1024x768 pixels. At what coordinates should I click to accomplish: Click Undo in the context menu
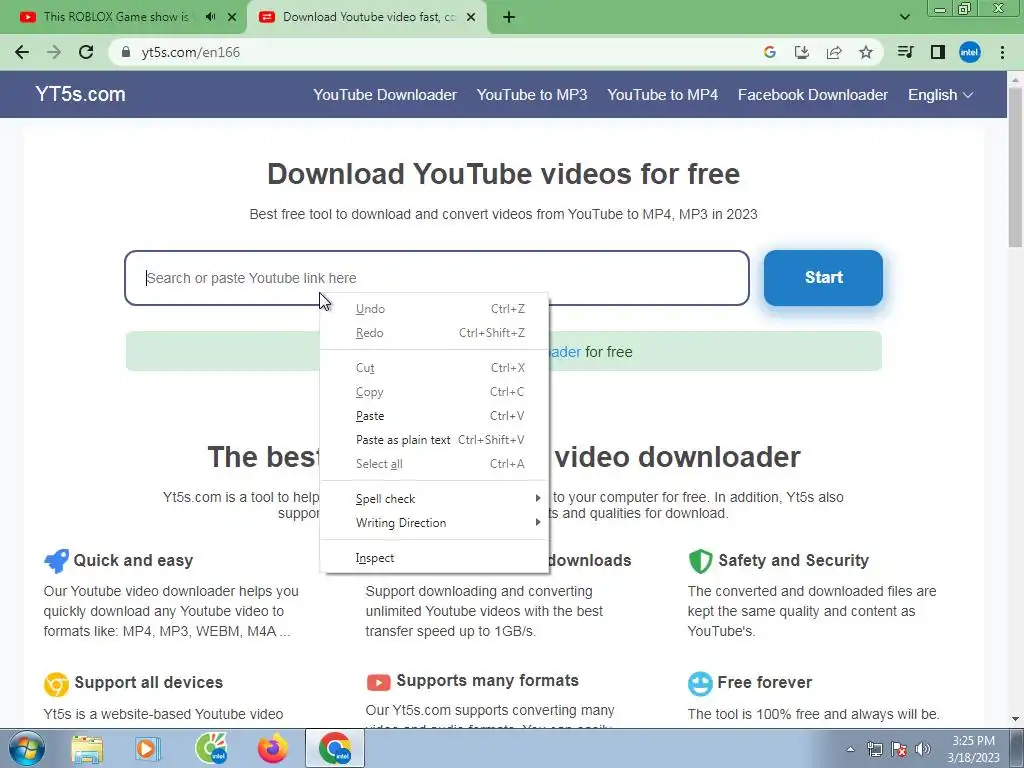434,309
